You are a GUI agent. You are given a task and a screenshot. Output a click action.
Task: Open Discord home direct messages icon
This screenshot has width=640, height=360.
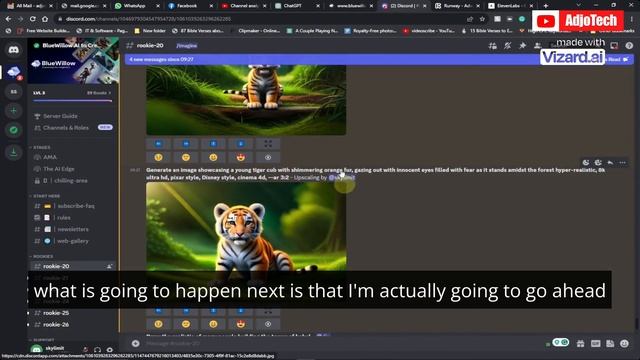tap(13, 50)
